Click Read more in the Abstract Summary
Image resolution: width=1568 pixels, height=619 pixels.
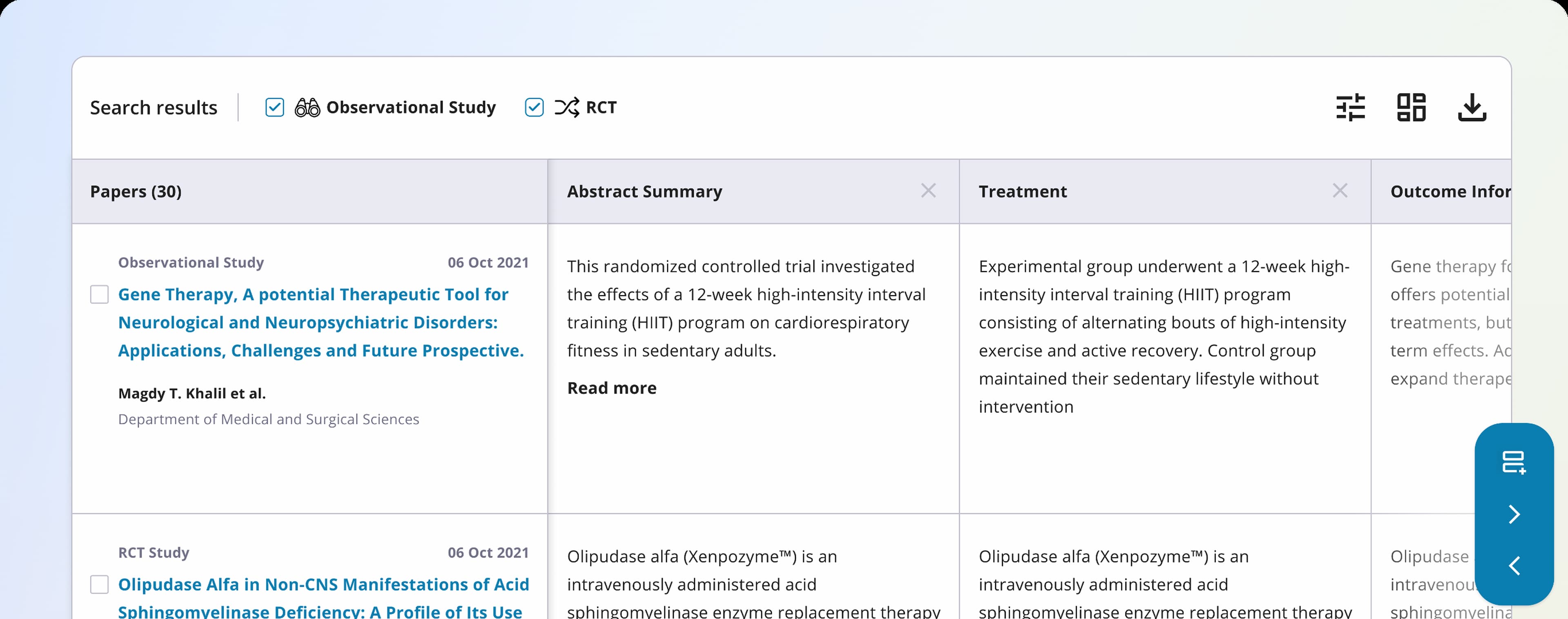612,388
